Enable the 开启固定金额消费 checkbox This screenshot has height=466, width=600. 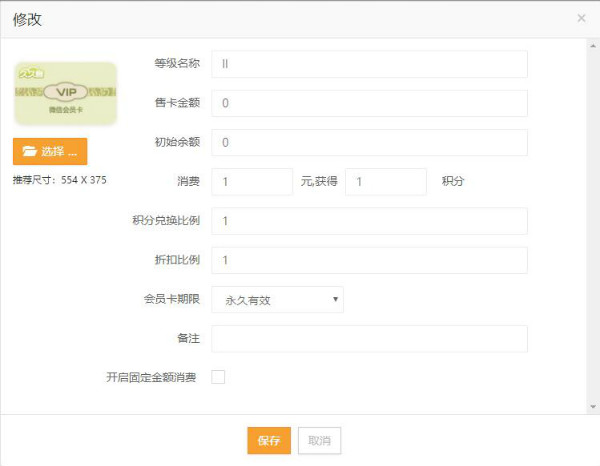click(x=218, y=377)
